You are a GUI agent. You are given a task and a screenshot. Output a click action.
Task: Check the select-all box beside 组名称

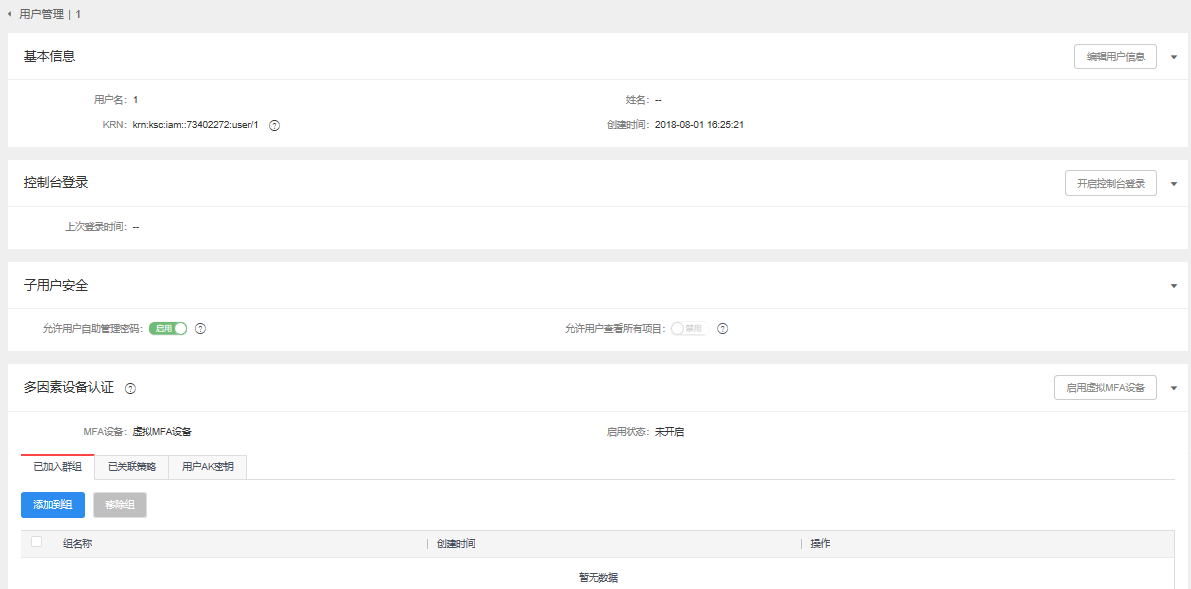click(x=37, y=542)
